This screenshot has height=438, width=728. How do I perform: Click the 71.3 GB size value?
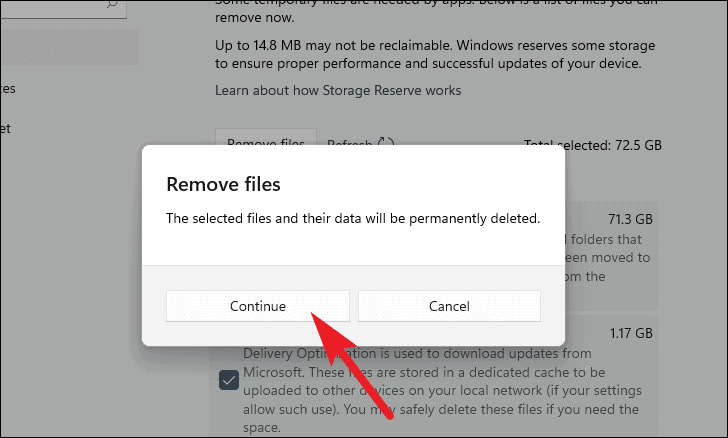click(630, 218)
